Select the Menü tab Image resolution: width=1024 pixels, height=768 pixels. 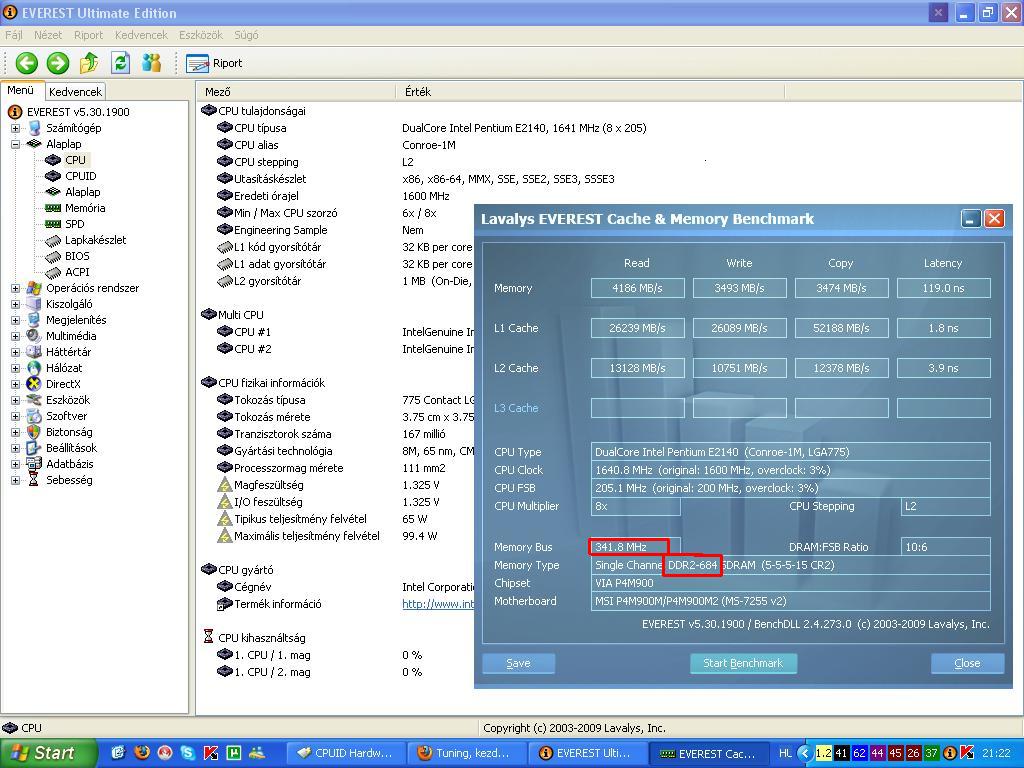tap(21, 91)
